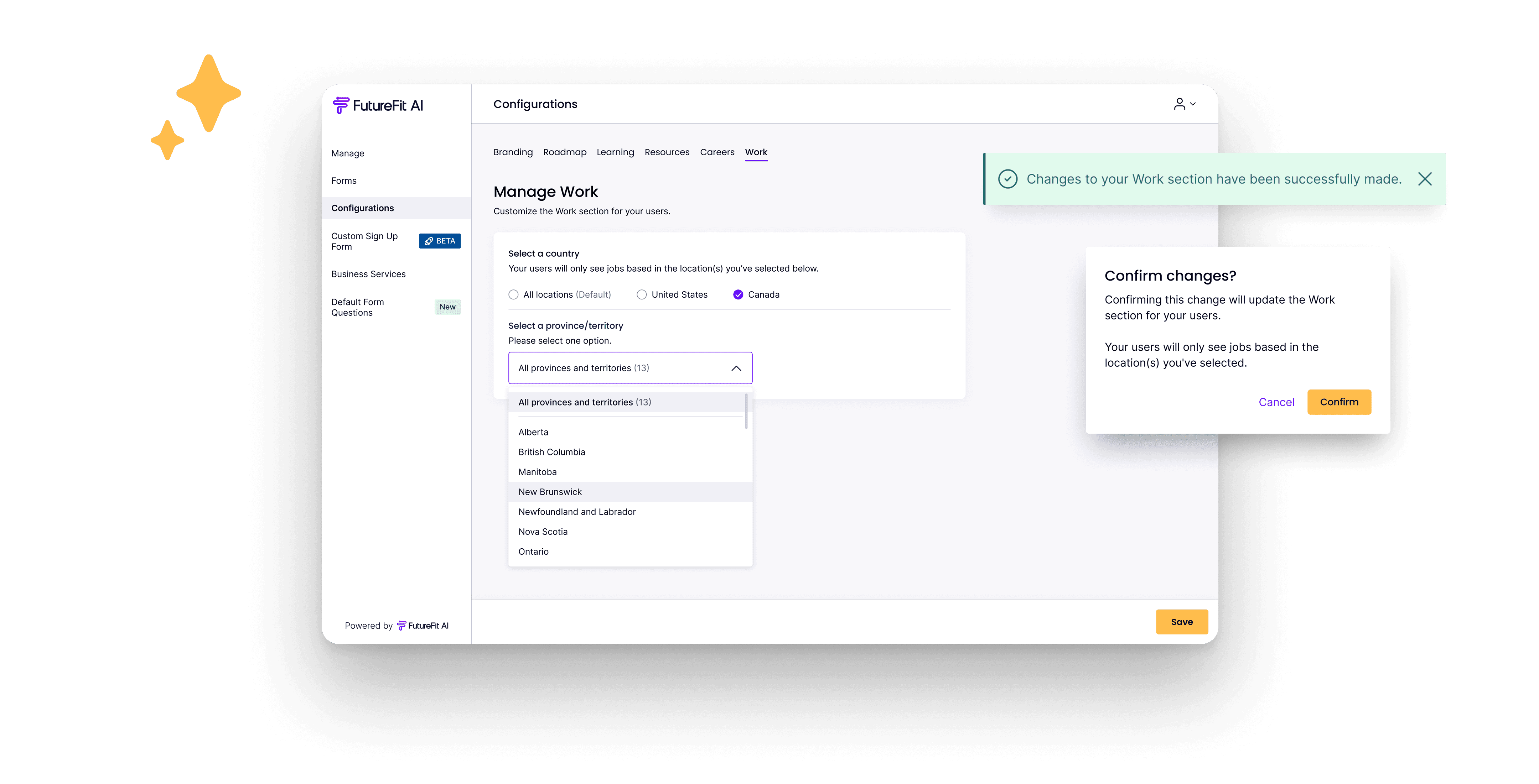Click Cancel in the Confirm changes dialog
This screenshot has width=1539, height=784.
click(x=1276, y=402)
